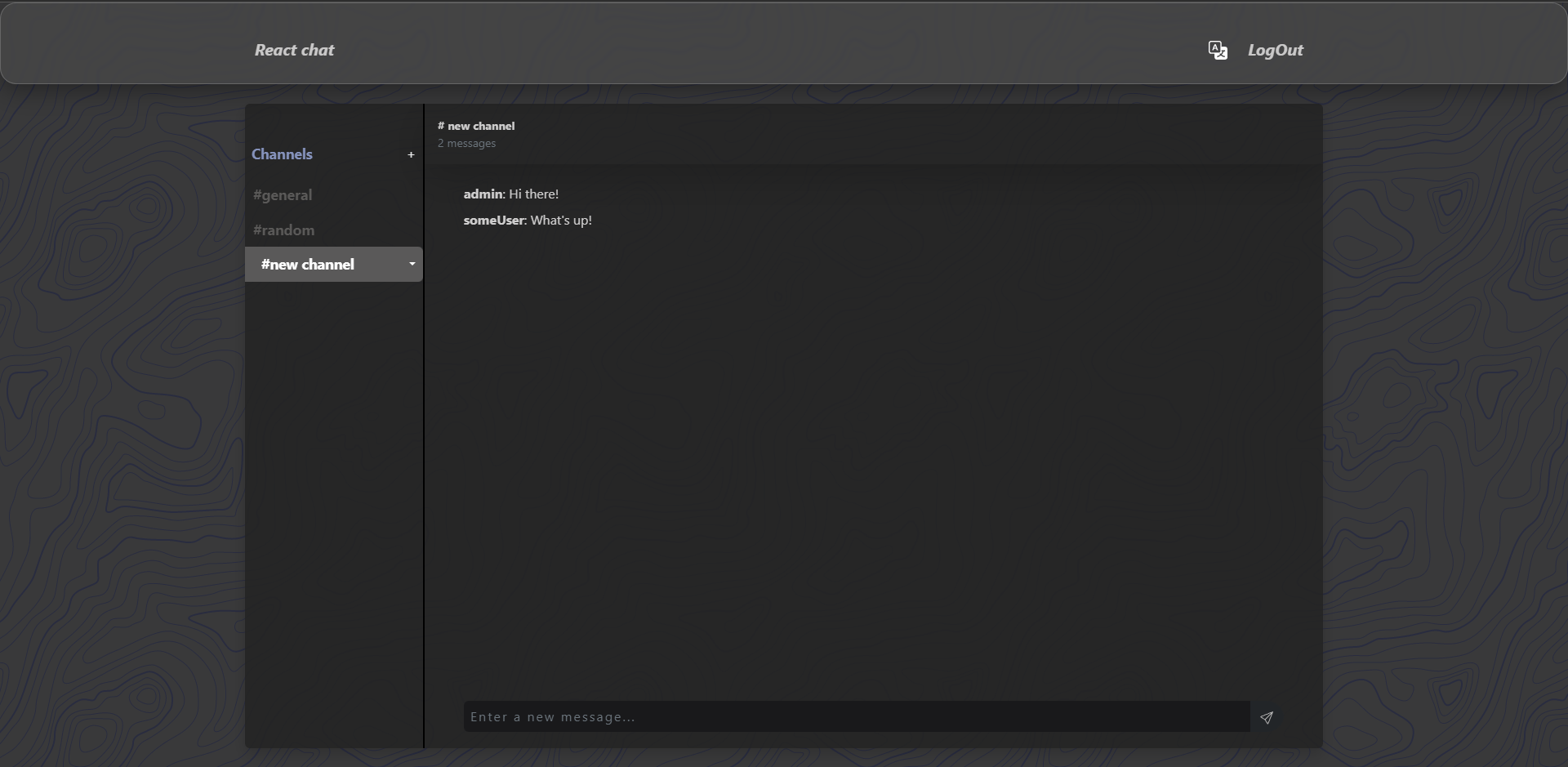The height and width of the screenshot is (767, 1568).
Task: Log out using the LogOut link
Action: (1275, 50)
